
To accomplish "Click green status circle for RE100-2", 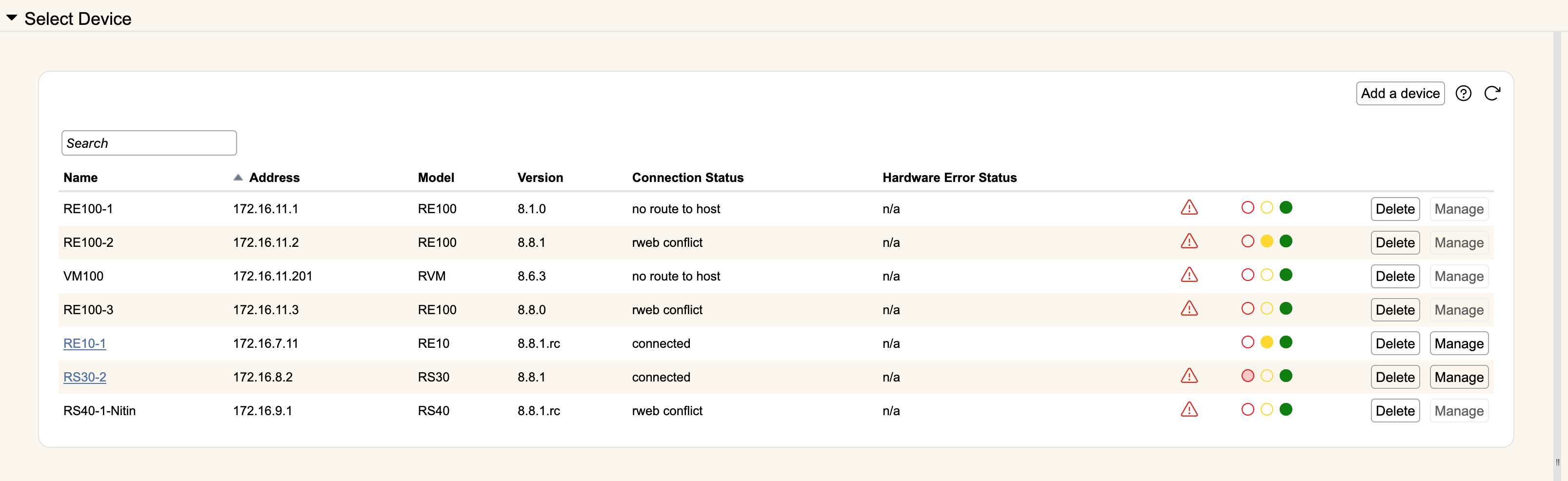I will tap(1286, 241).
